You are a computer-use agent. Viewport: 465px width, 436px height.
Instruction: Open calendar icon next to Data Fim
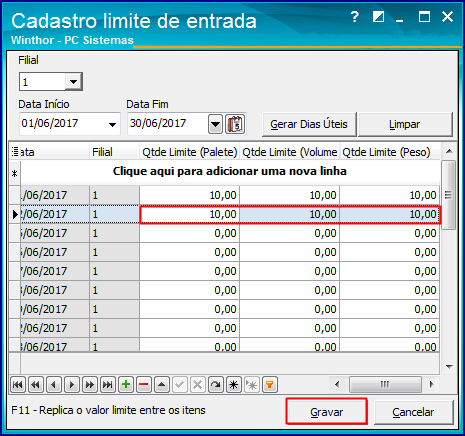point(235,124)
